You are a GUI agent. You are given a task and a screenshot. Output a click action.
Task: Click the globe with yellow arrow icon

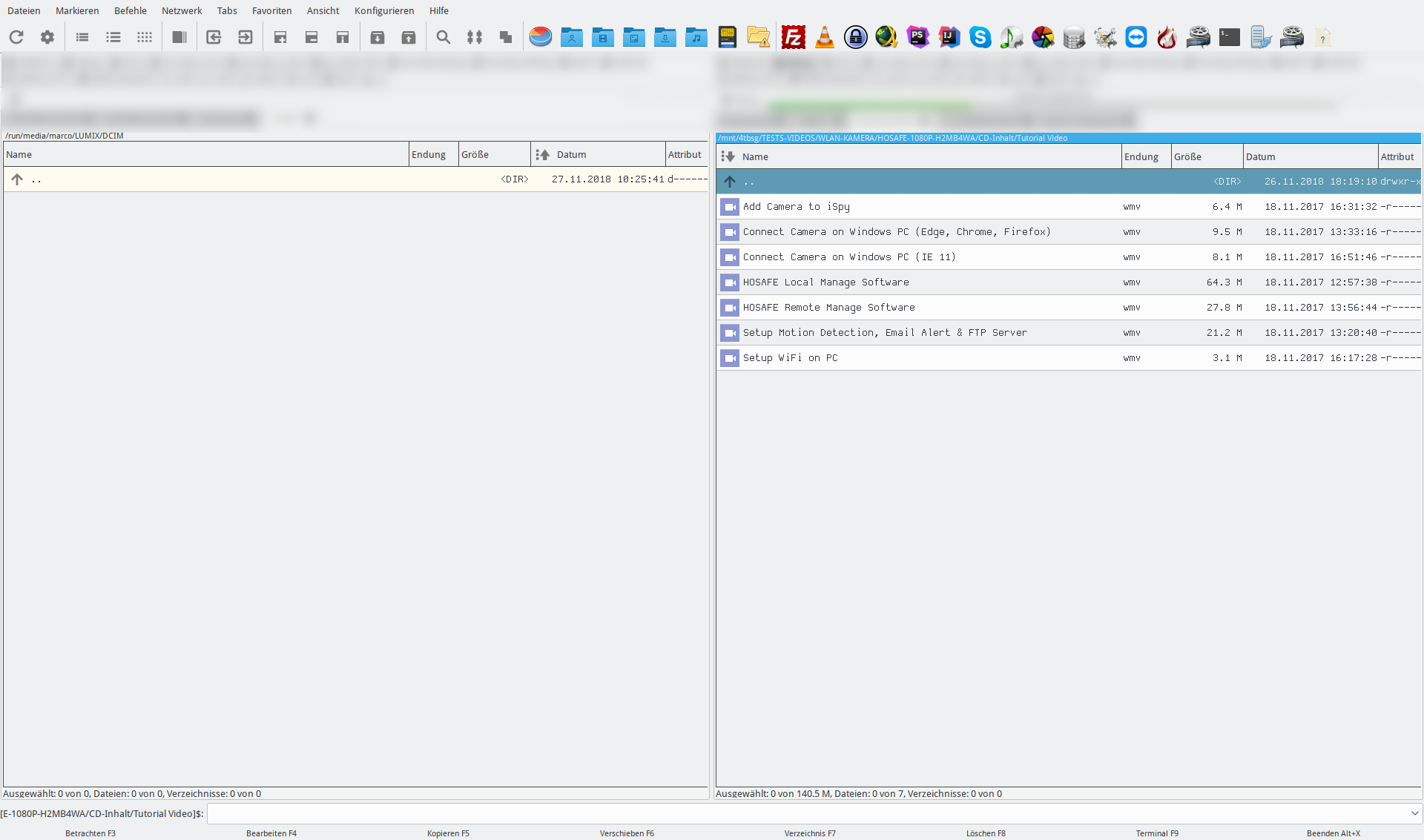coord(887,37)
